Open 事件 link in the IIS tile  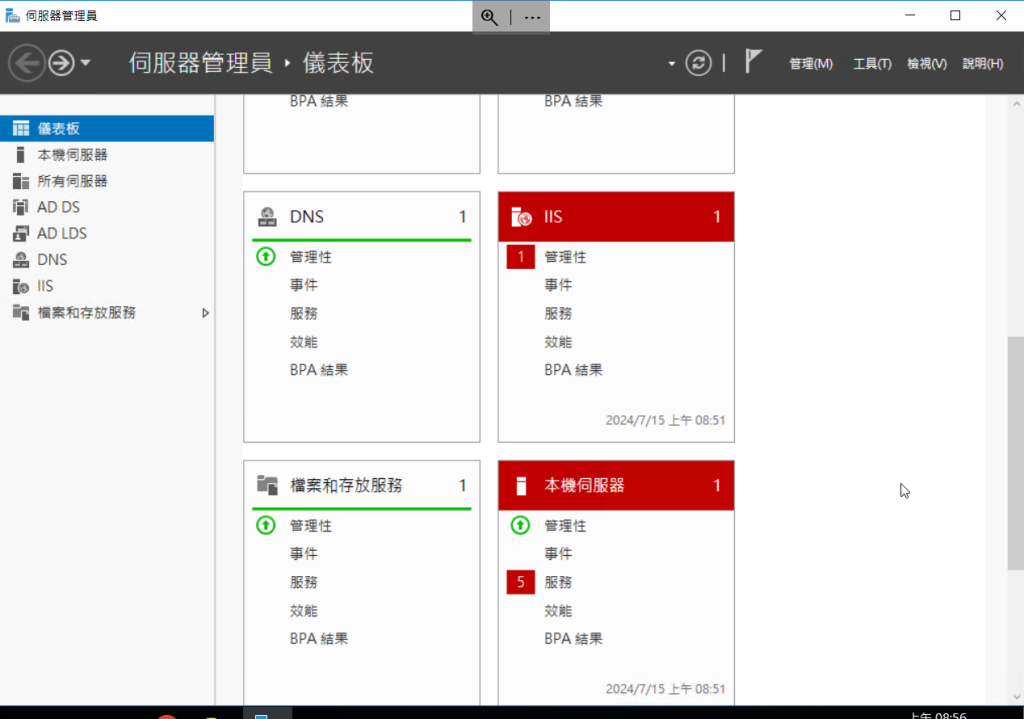558,285
